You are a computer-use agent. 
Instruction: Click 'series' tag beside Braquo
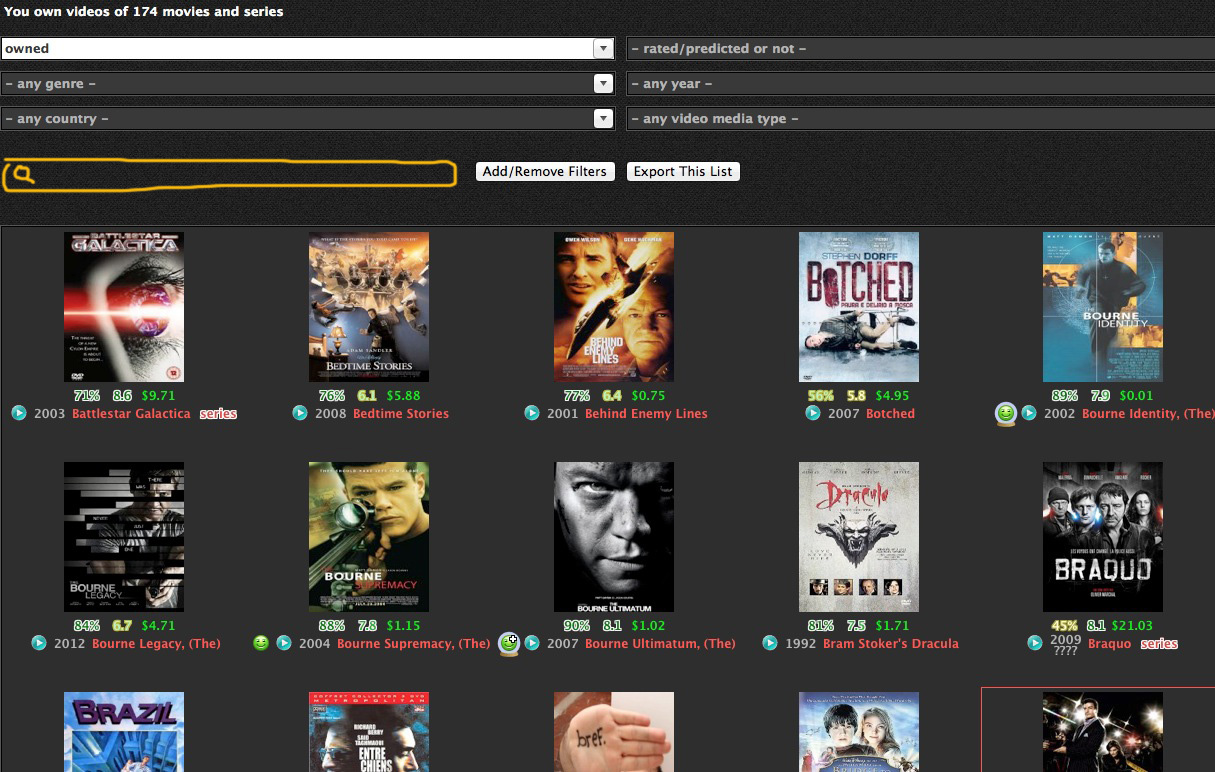click(1159, 643)
